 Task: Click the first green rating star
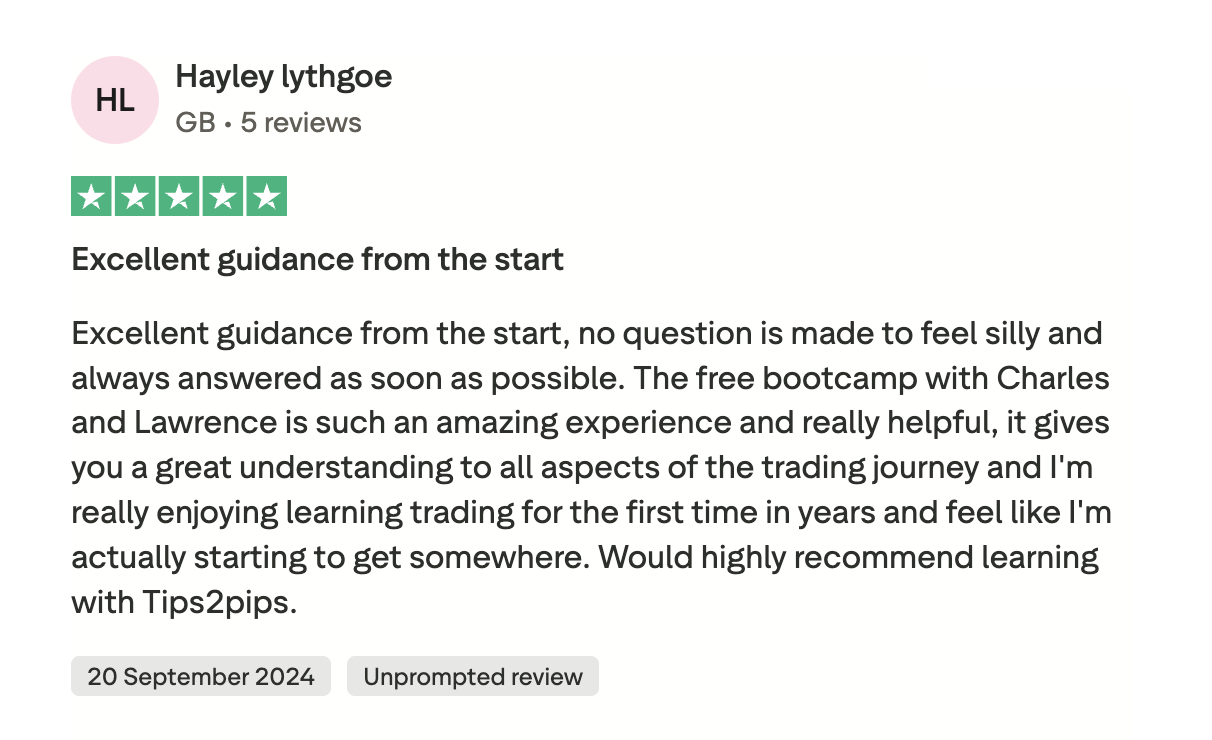coord(92,196)
